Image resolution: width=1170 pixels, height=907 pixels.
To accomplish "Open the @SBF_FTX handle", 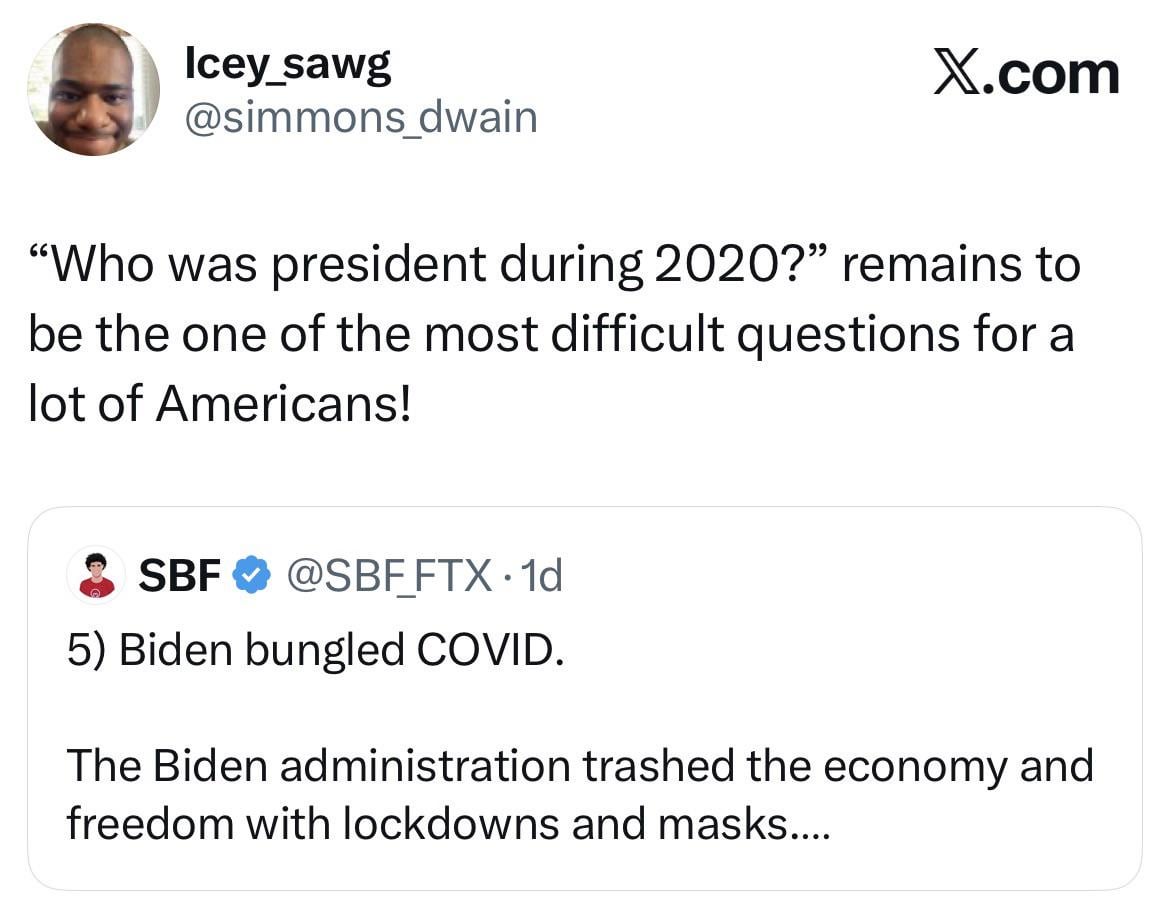I will tap(389, 575).
